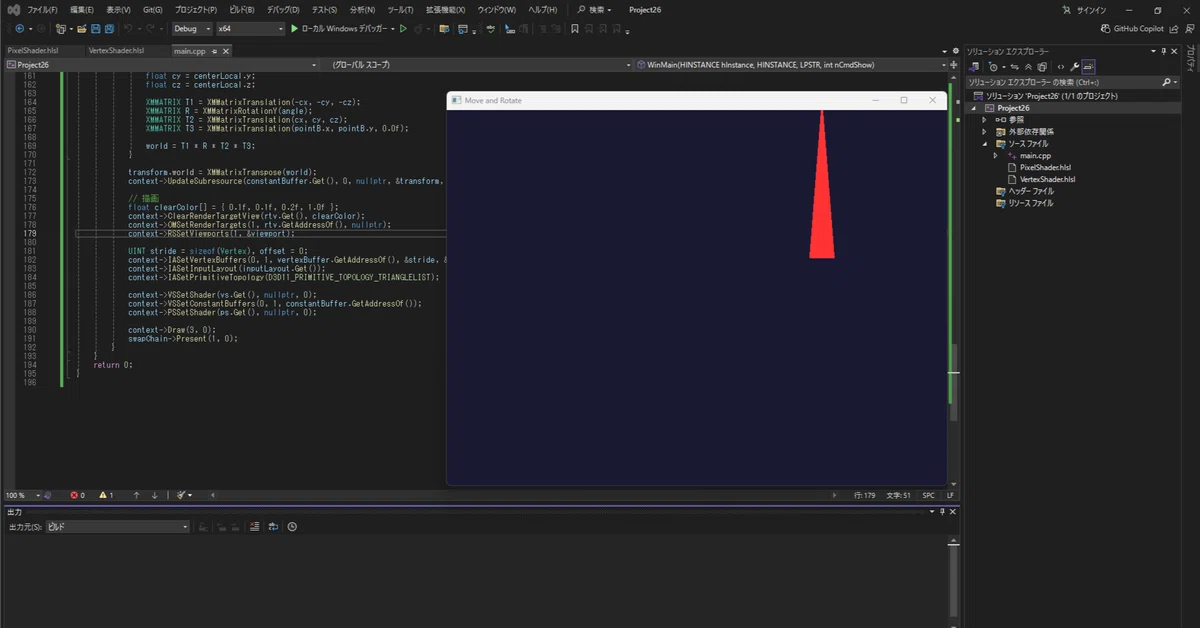
Task: Collapse all items in Solution Explorer
Action: coord(1028,67)
